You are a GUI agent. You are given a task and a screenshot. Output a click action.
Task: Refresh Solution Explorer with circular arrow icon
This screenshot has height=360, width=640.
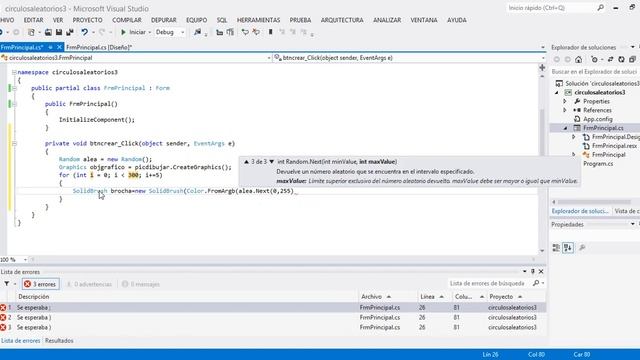[621, 60]
